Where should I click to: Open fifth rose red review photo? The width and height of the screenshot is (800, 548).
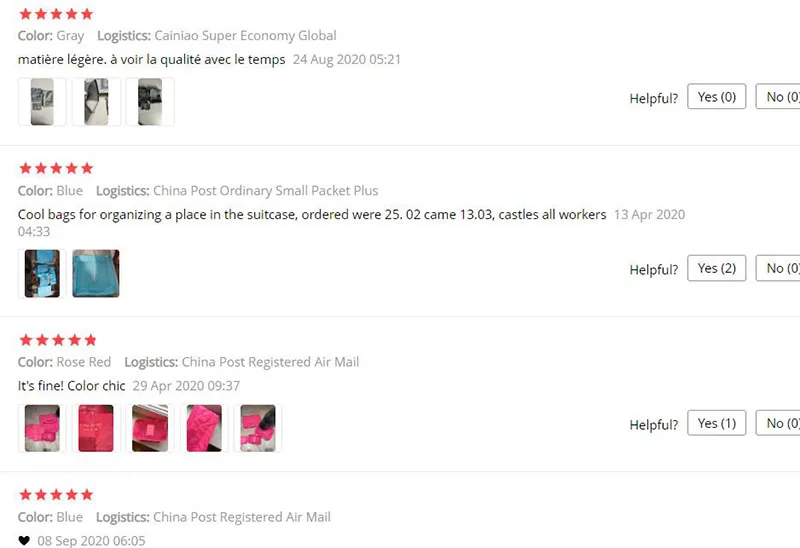point(258,428)
